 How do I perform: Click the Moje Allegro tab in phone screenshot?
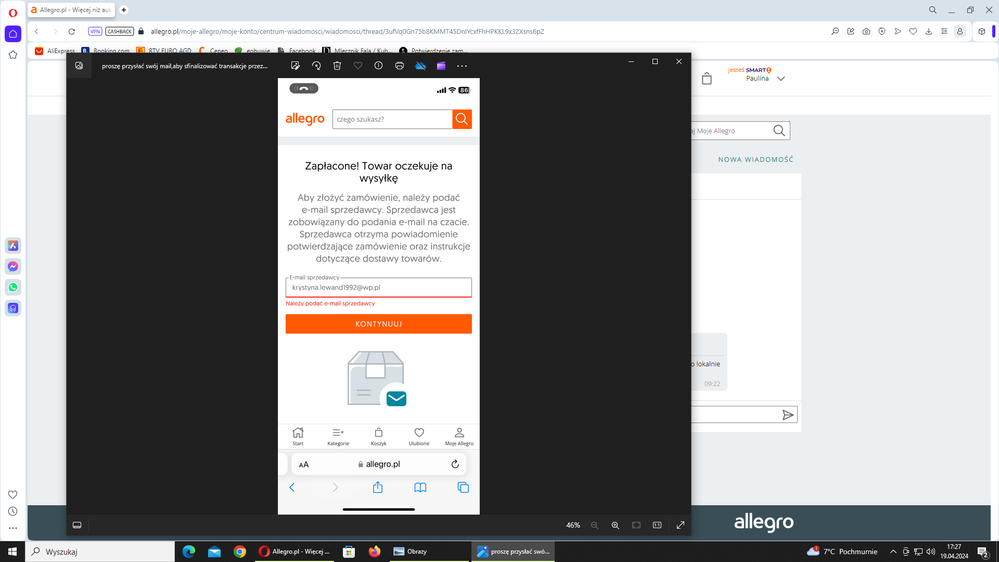459,436
